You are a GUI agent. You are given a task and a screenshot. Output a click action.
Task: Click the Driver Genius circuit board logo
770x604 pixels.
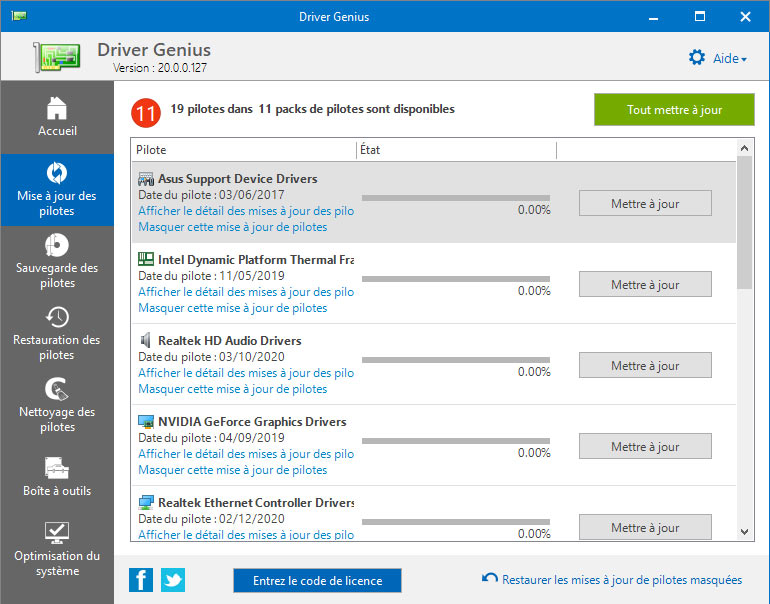pos(57,57)
